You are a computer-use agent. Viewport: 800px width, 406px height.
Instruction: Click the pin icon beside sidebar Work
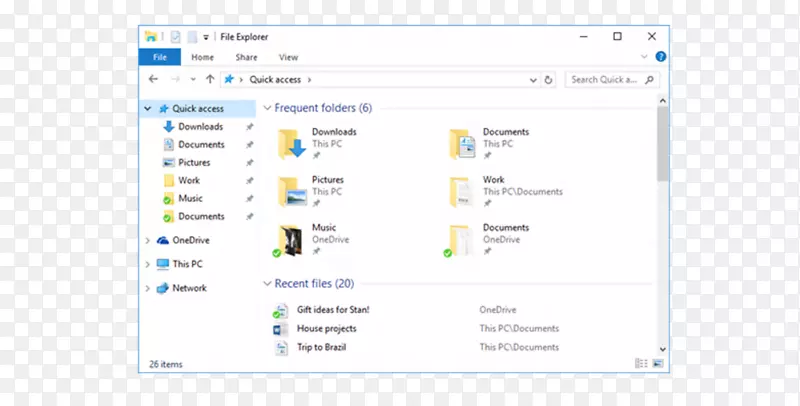tap(249, 181)
